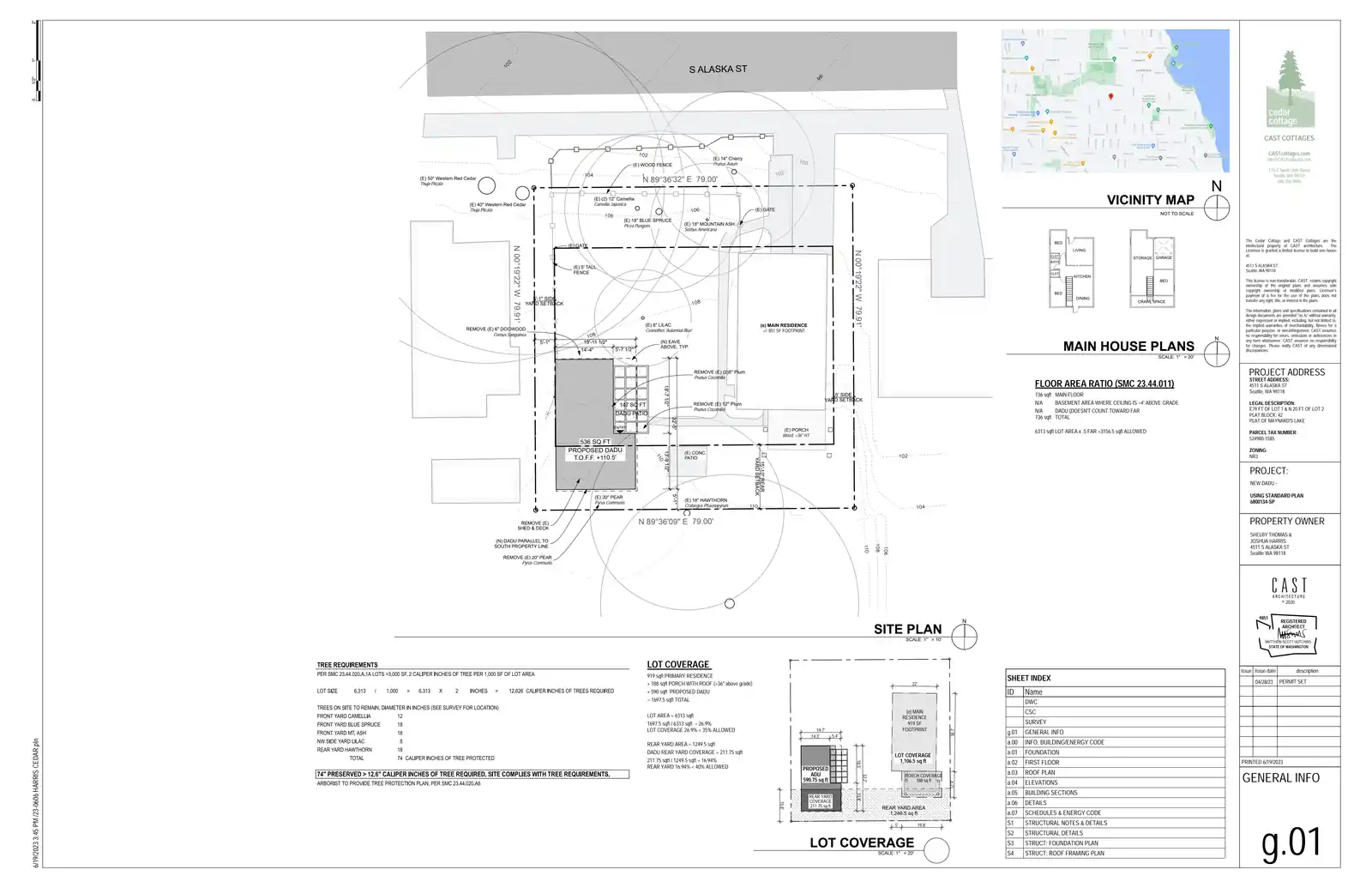Click the PROJECT ADDRESS heading in the title block
The width and height of the screenshot is (1372, 888).
1286,372
